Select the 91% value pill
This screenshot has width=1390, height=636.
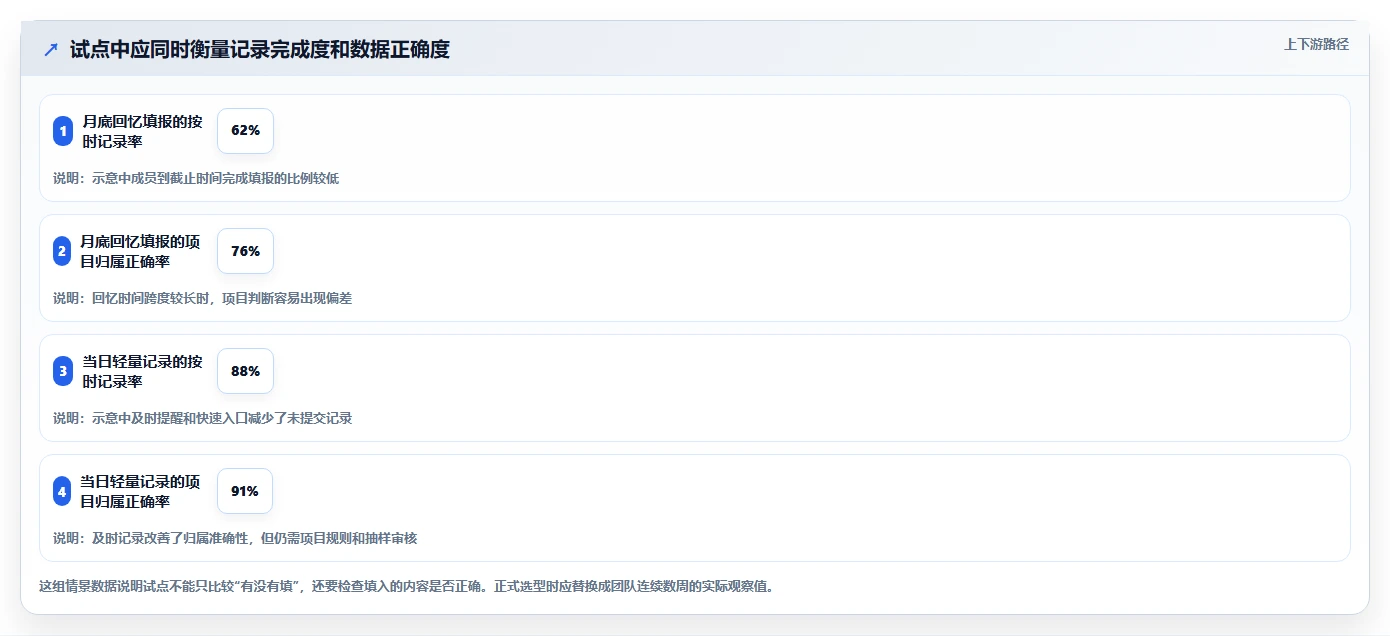(x=245, y=491)
